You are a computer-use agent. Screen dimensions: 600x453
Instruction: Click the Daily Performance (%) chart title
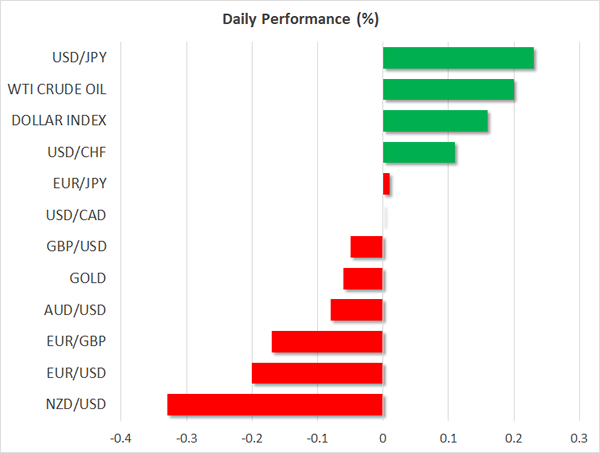(x=300, y=20)
